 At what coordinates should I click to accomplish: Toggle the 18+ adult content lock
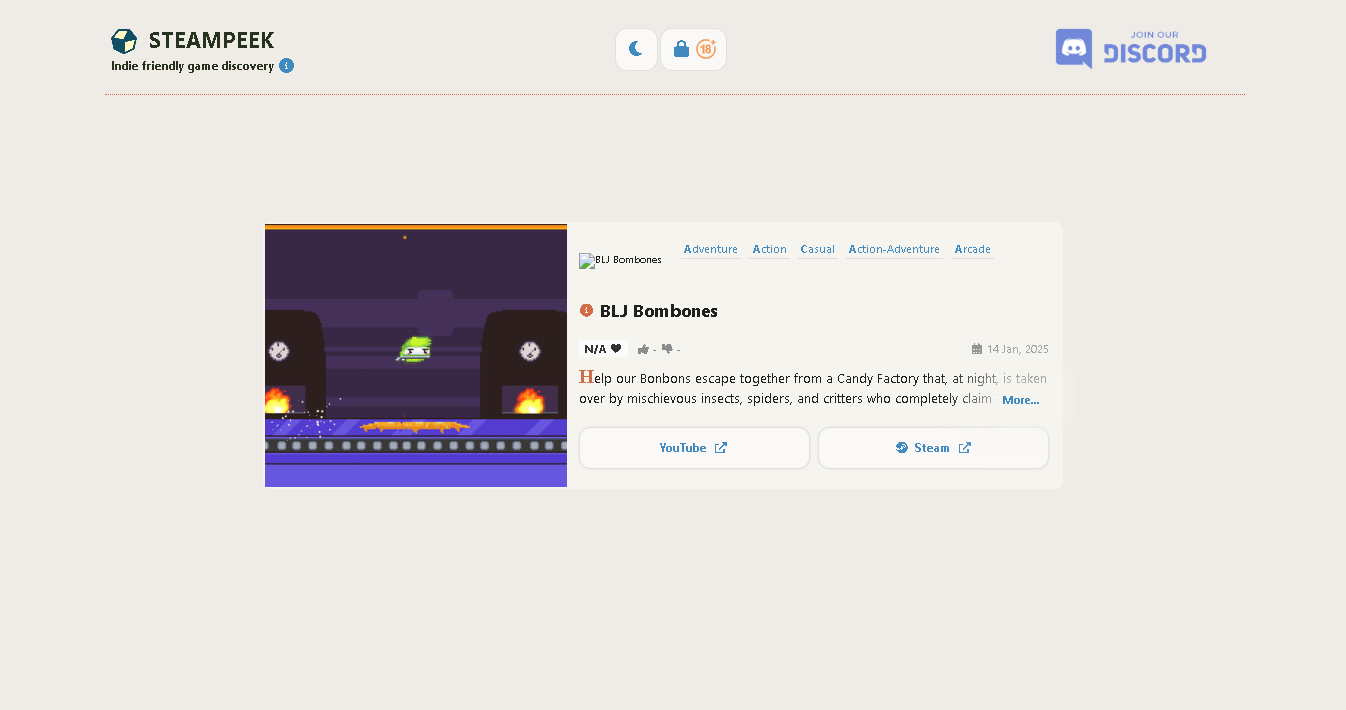coord(694,49)
